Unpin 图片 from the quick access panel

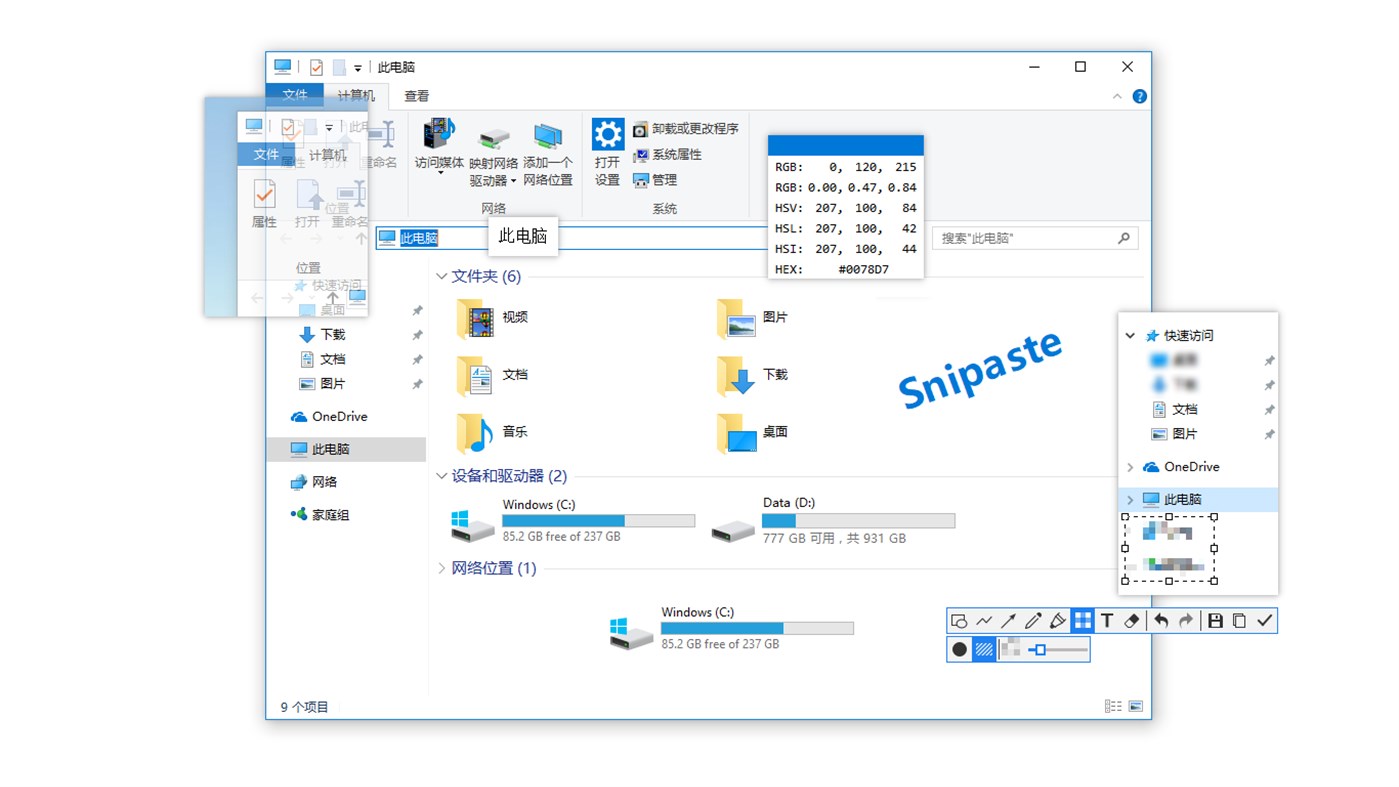pos(1269,434)
